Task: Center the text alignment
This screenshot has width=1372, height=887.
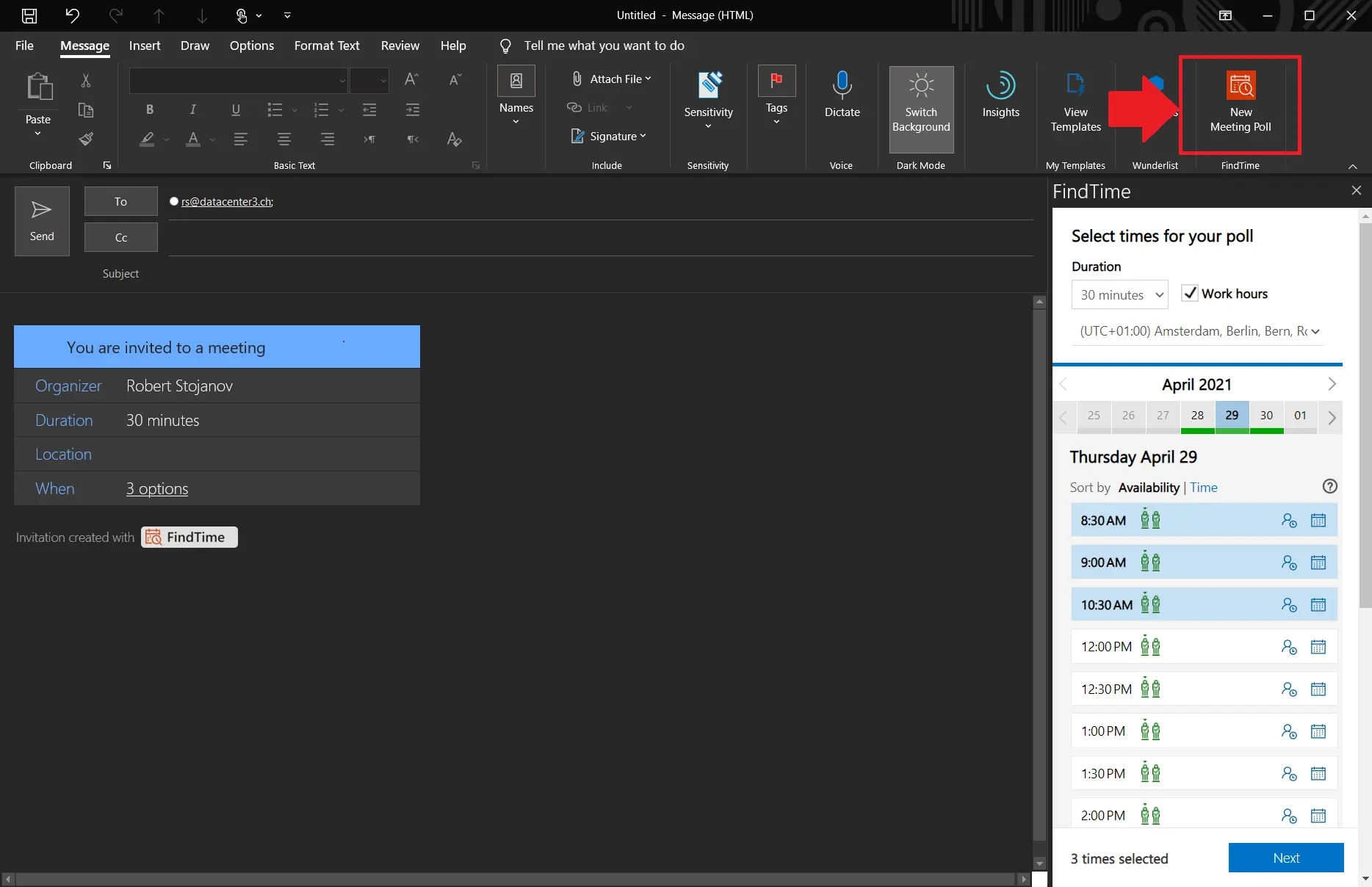Action: tap(284, 139)
